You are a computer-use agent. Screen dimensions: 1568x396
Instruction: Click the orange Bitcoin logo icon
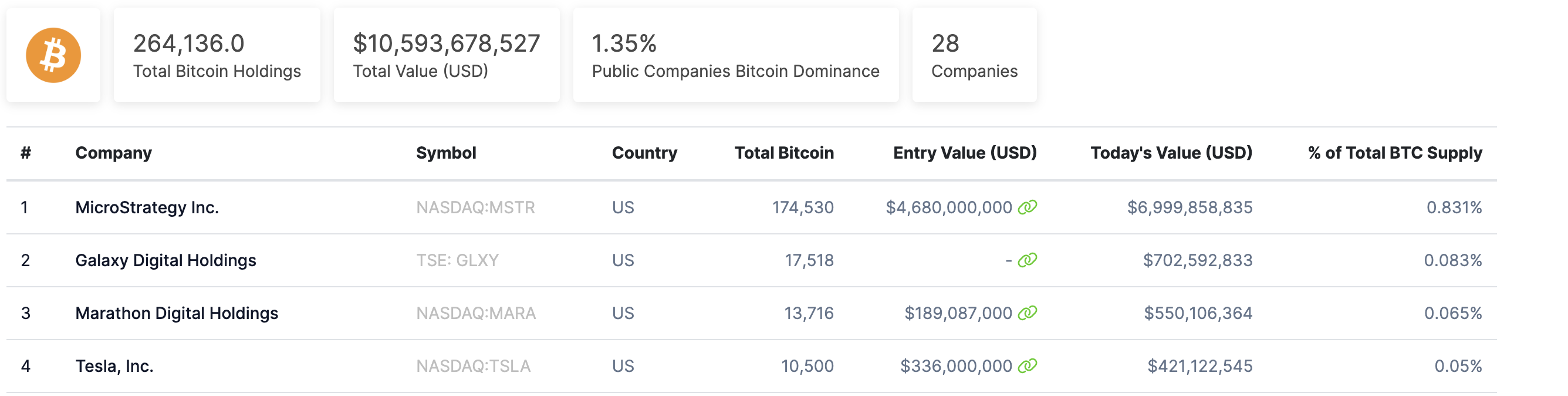point(53,55)
